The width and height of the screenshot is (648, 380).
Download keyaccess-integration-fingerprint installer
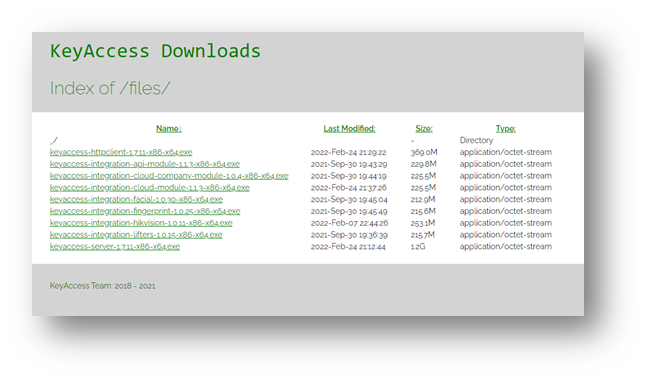pyautogui.click(x=145, y=211)
